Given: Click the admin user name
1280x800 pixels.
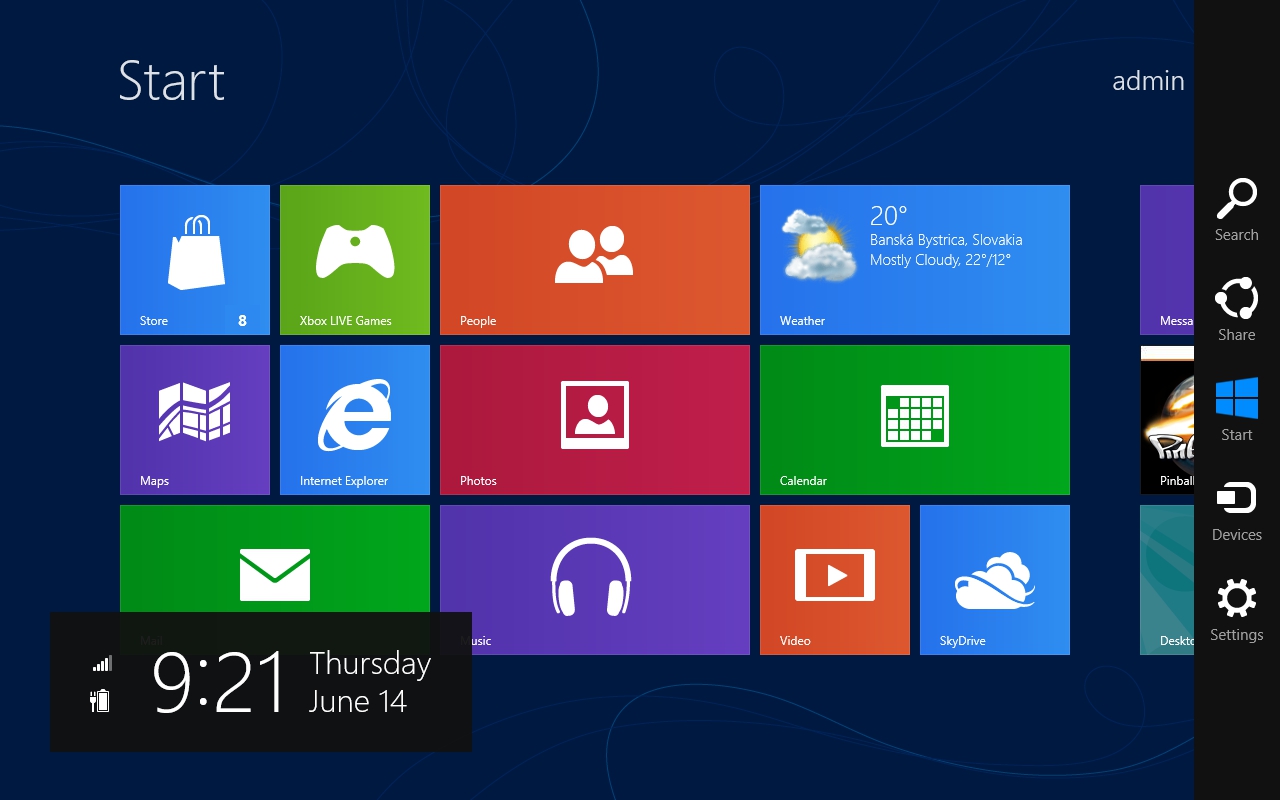Looking at the screenshot, I should point(1148,81).
